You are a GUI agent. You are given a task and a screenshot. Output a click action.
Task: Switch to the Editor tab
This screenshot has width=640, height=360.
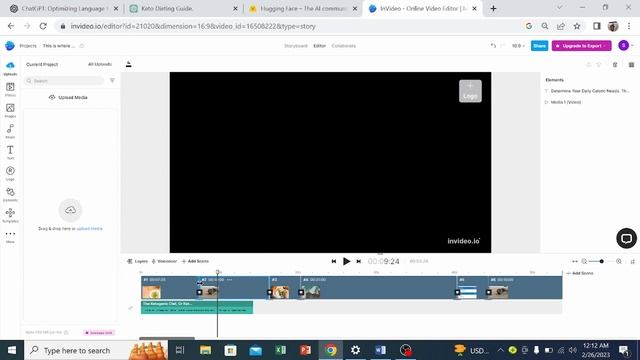[320, 46]
